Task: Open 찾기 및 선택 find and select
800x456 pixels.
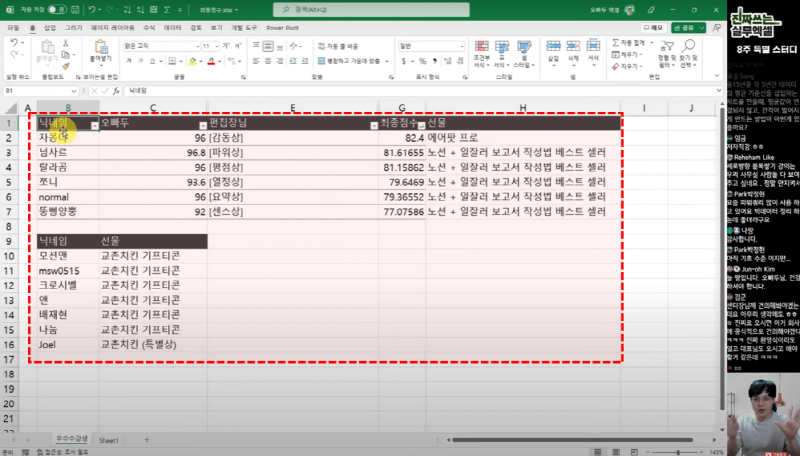Action: 689,54
